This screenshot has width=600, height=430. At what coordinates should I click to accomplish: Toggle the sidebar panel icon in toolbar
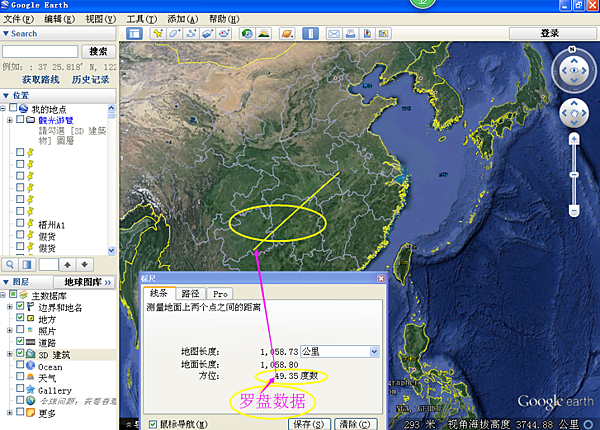(x=134, y=34)
